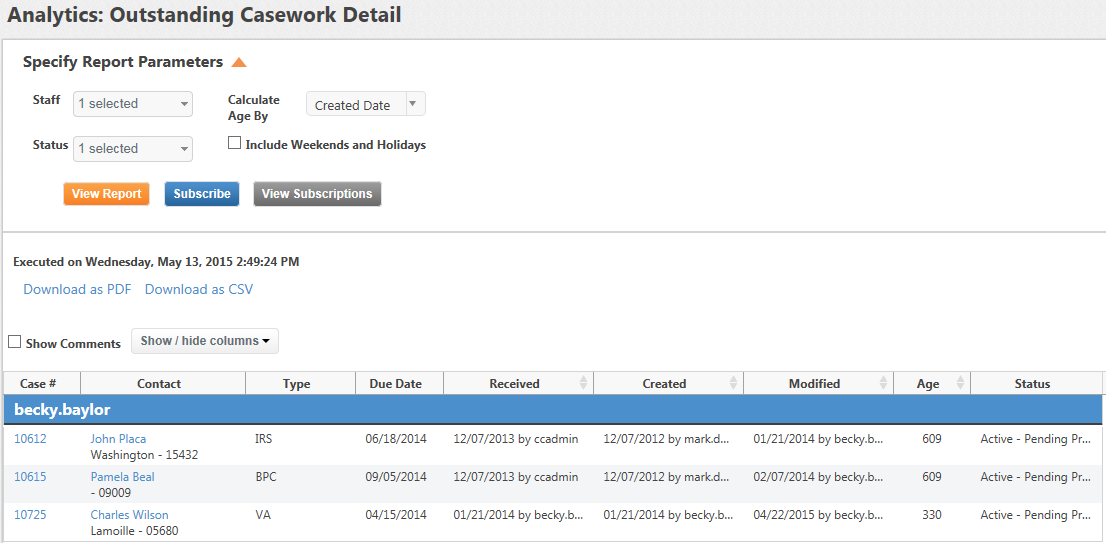
Task: Open contact Pamela Beal
Action: tap(123, 477)
